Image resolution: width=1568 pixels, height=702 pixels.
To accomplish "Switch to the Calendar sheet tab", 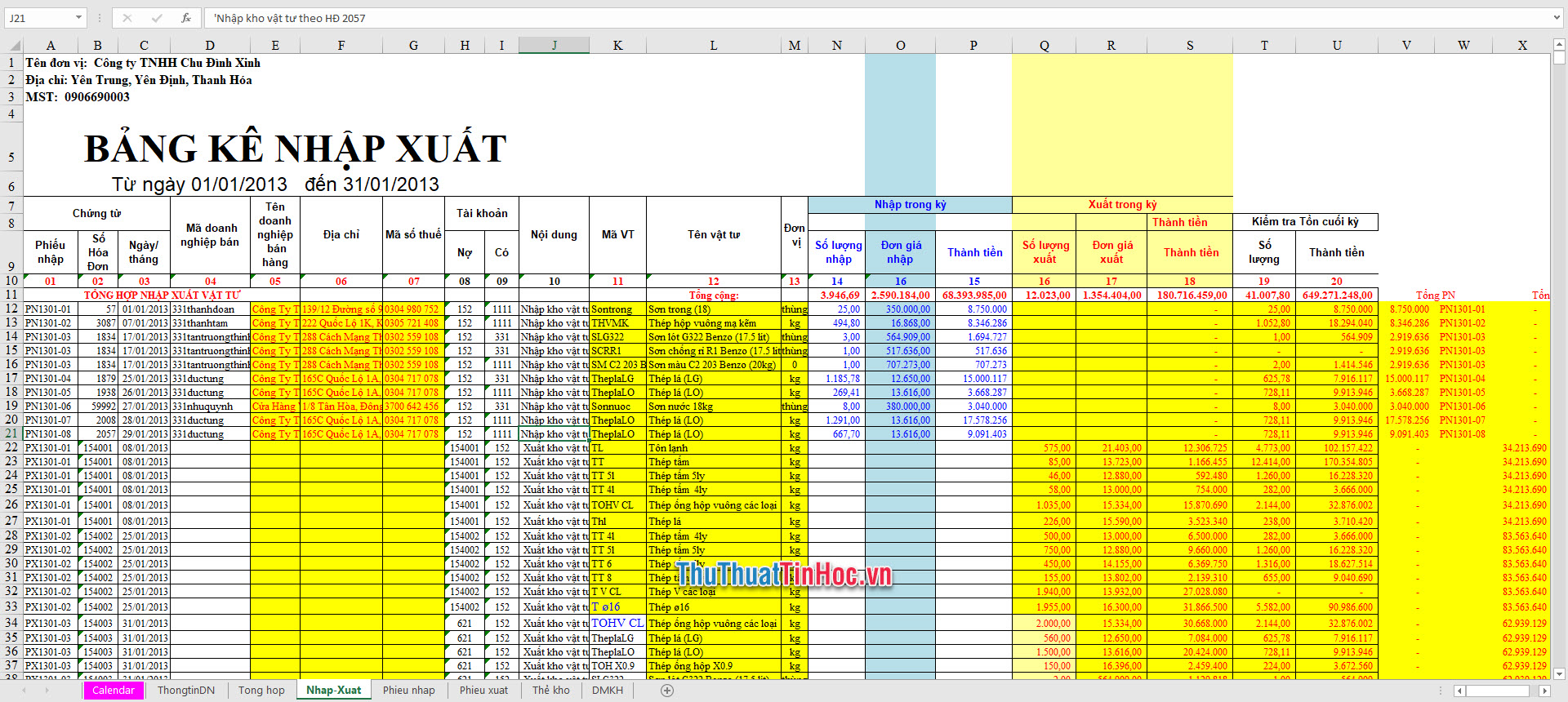I will pos(114,691).
